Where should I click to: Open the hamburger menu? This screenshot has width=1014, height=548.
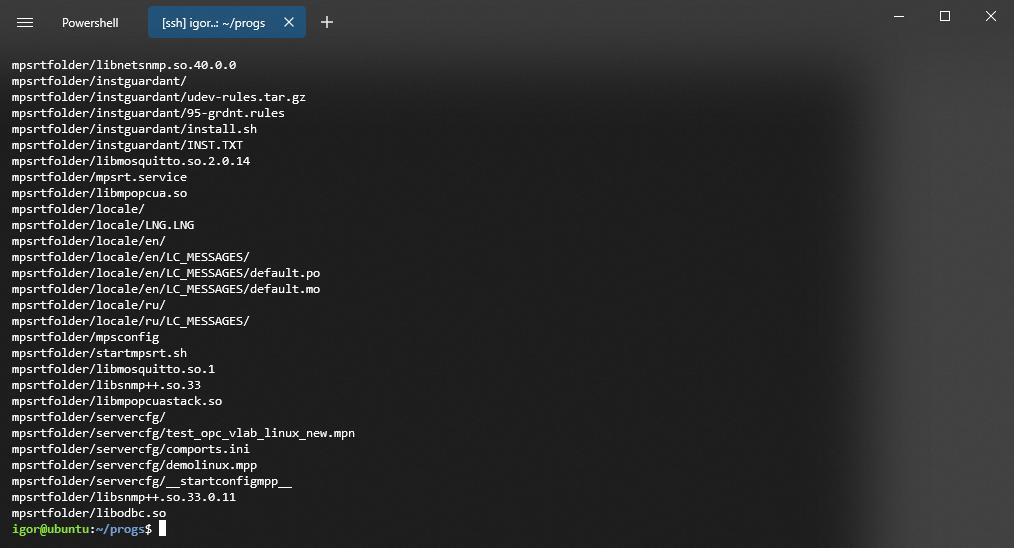[x=25, y=23]
